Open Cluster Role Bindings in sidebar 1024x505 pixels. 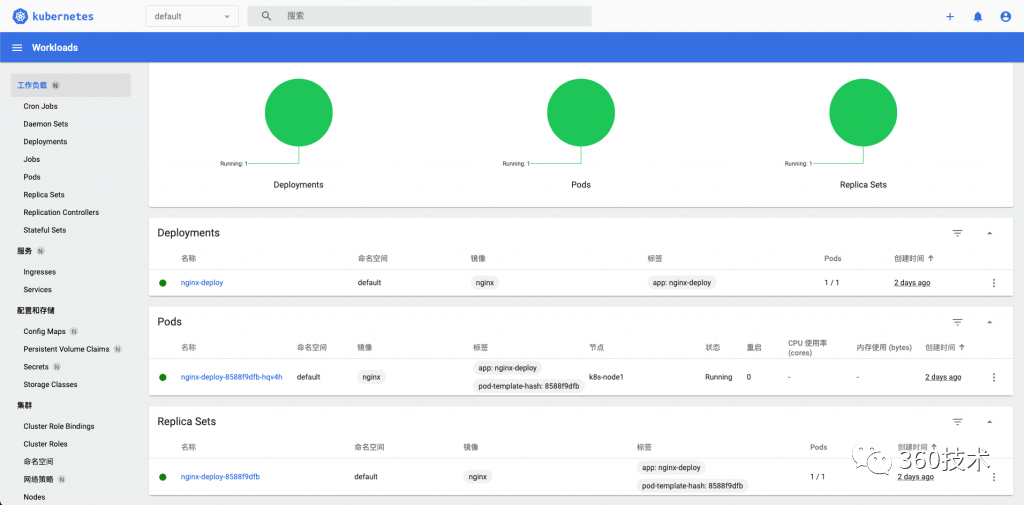[59, 426]
